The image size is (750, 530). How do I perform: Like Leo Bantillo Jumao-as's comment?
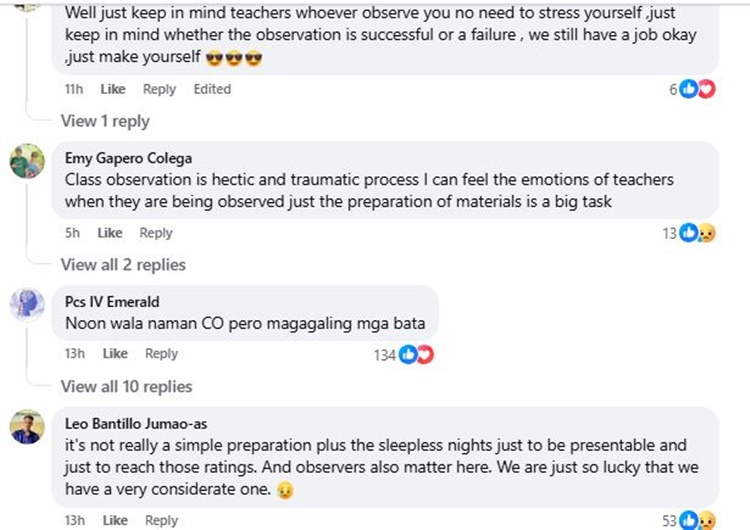click(x=115, y=520)
